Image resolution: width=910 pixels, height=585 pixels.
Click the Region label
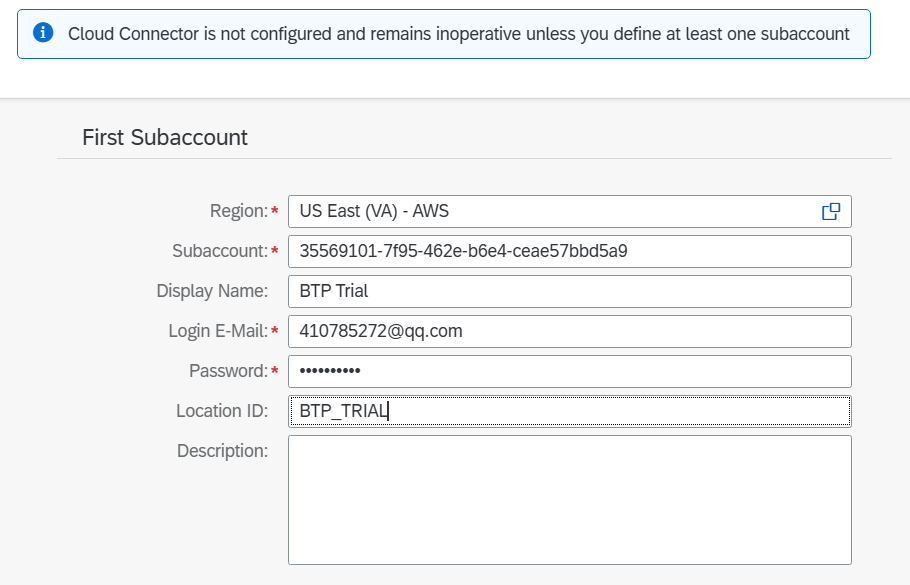[239, 211]
